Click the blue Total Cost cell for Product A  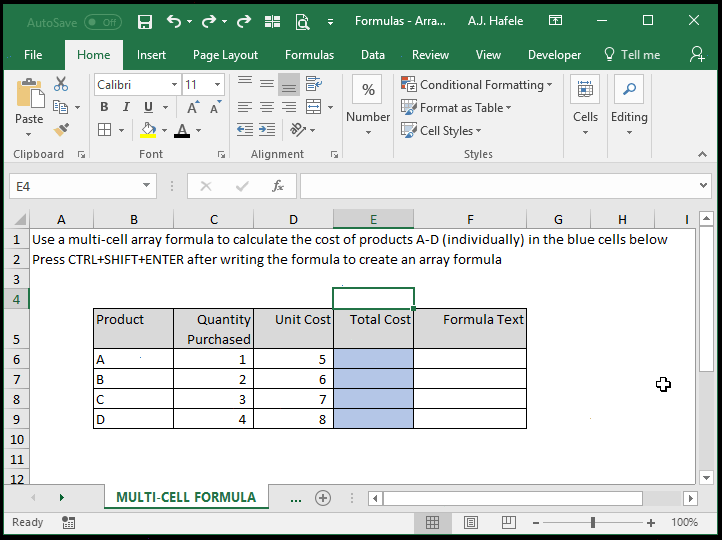point(373,359)
